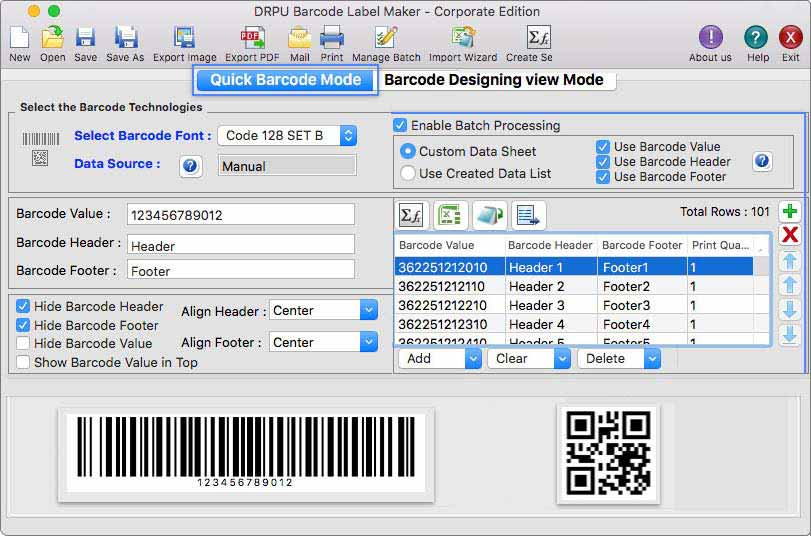This screenshot has height=536, width=811.
Task: Switch to Quick Barcode Mode tab
Action: [286, 80]
